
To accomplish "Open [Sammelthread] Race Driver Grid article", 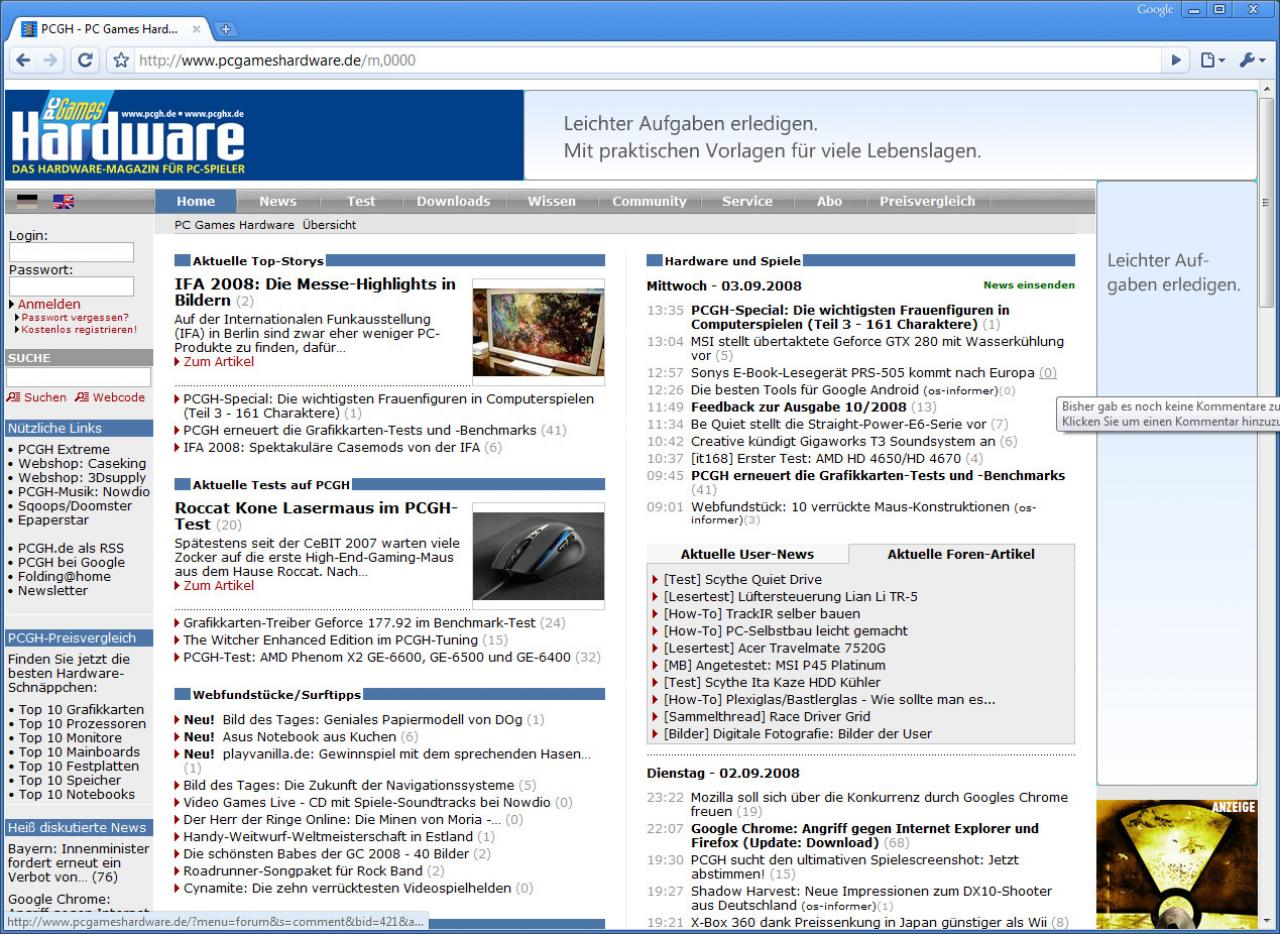I will click(766, 716).
